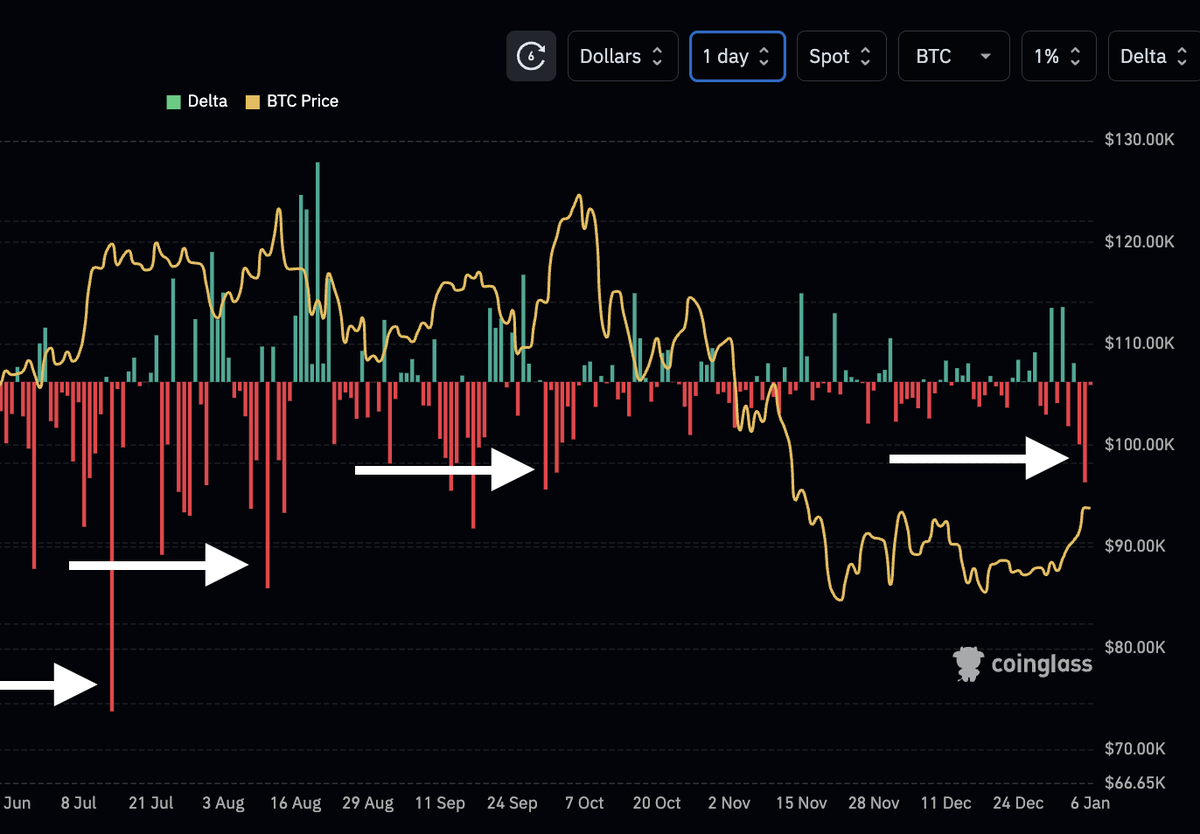Click the chevron arrows on 1 day selector
Image resolution: width=1200 pixels, height=834 pixels.
click(x=766, y=56)
